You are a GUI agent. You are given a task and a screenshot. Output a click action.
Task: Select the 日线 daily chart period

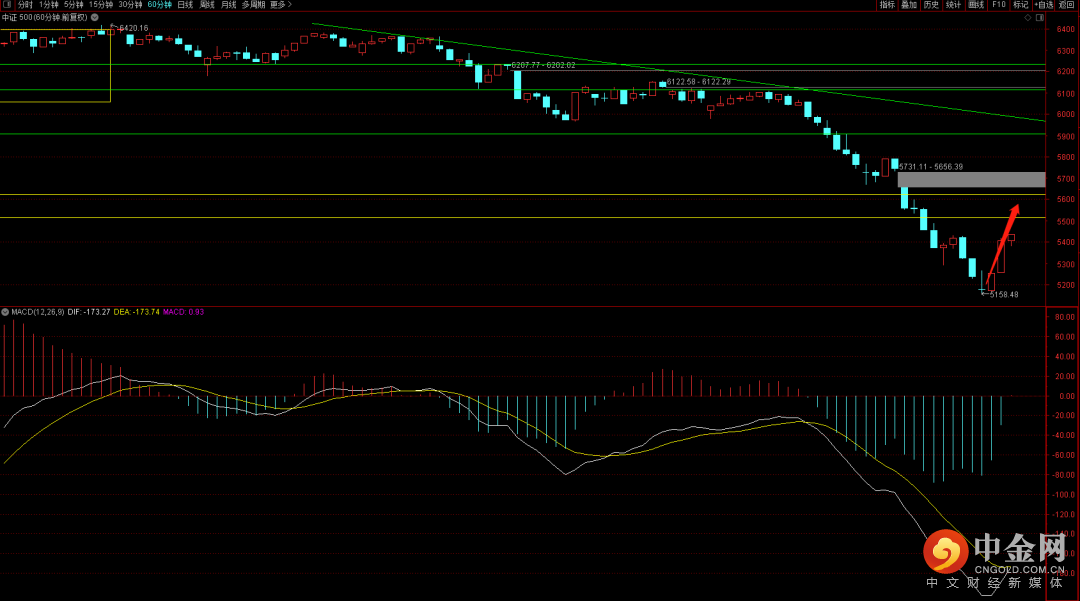tap(185, 5)
